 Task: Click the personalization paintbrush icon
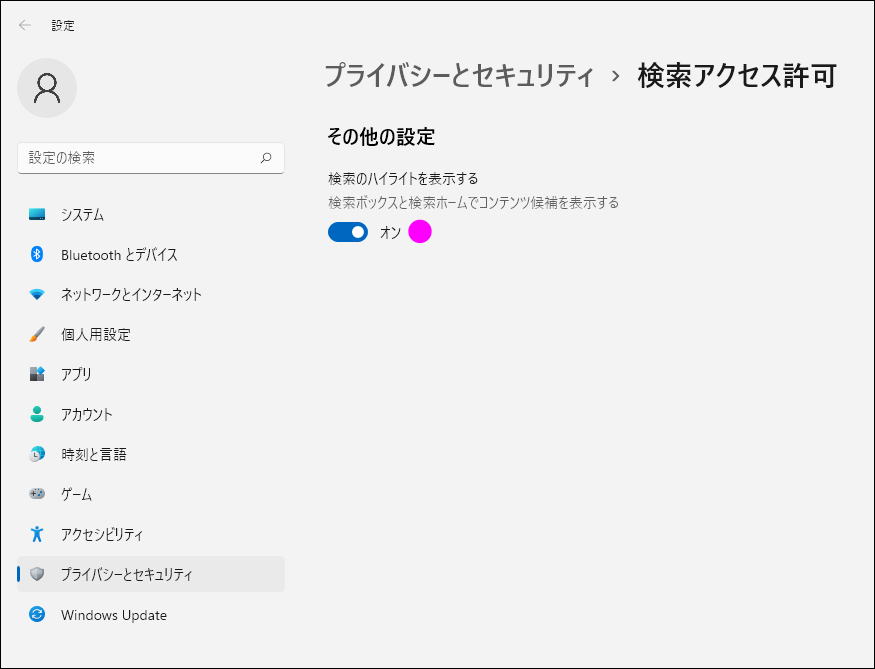[37, 335]
